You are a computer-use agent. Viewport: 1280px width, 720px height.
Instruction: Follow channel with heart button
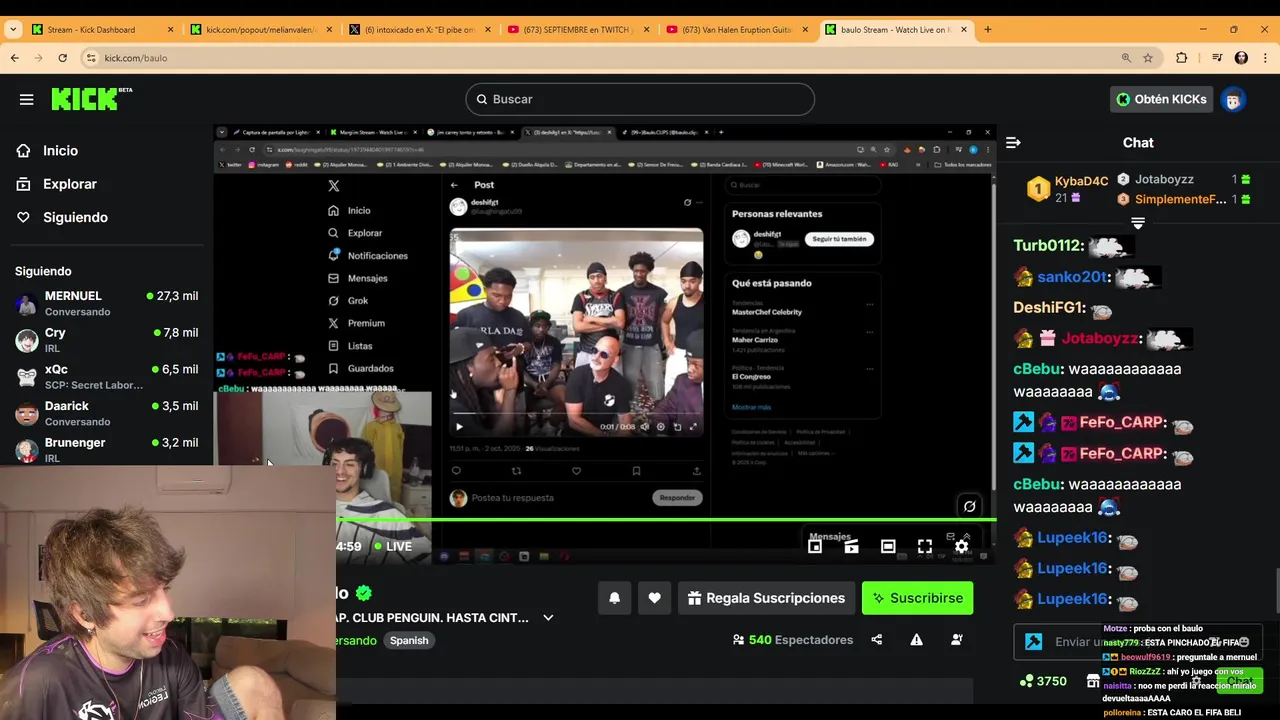pyautogui.click(x=654, y=598)
